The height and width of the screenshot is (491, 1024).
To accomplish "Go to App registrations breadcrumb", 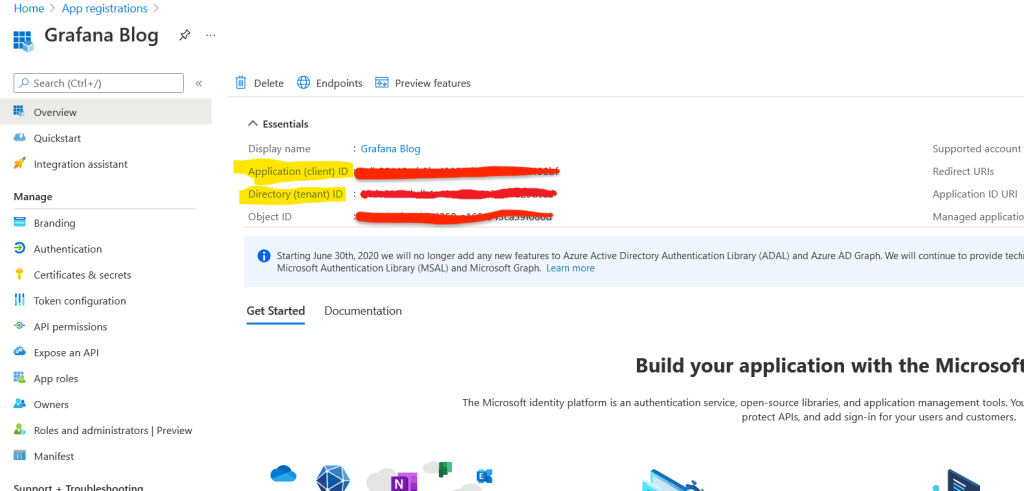I will [x=104, y=9].
